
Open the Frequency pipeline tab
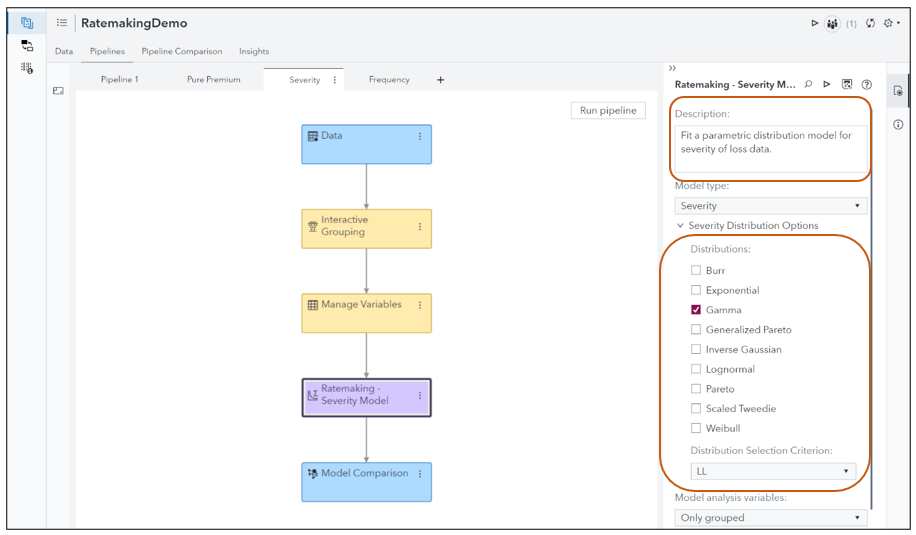pyautogui.click(x=389, y=80)
